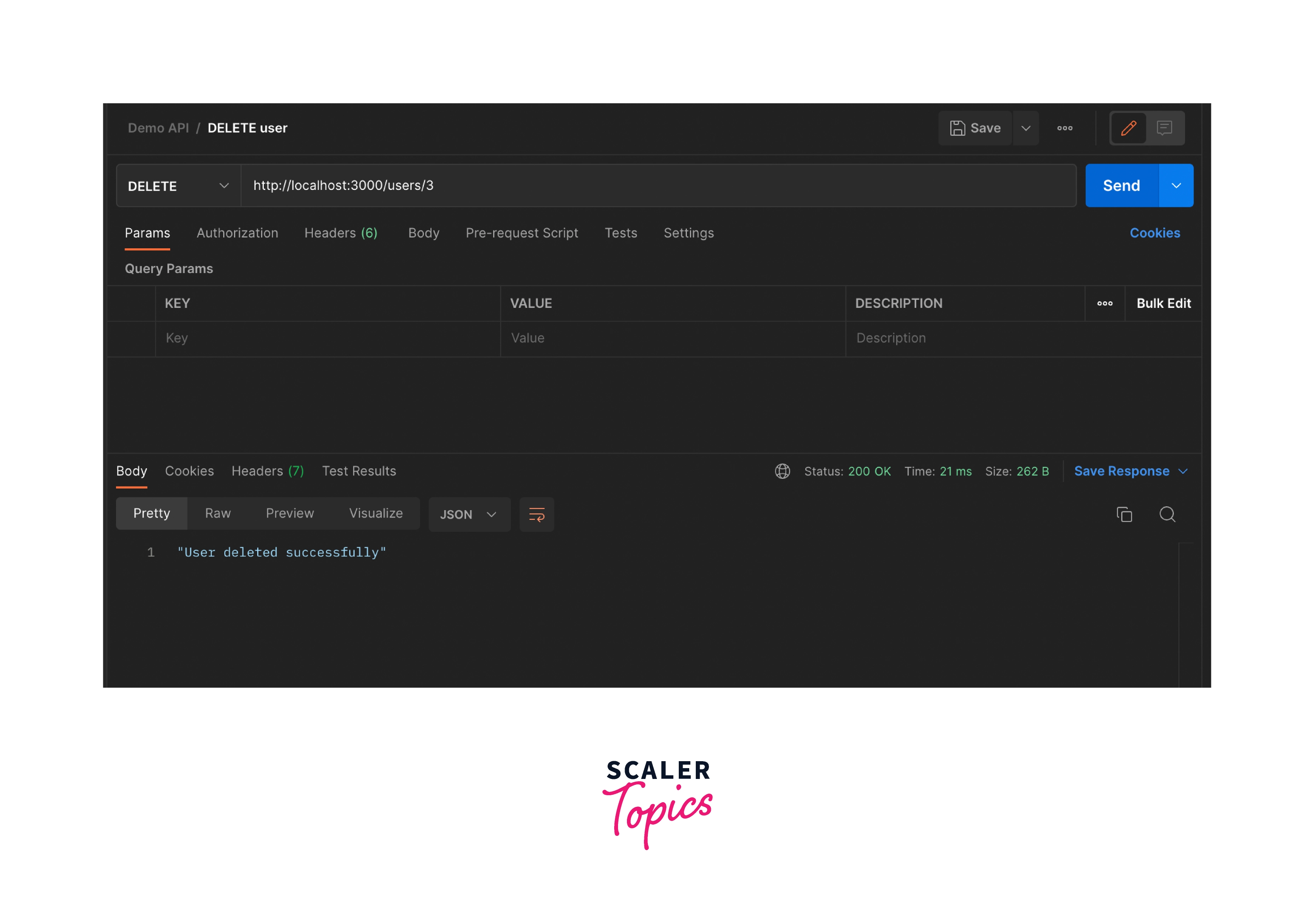Open the Authorization request tab
The image size is (1315, 924).
coord(237,232)
